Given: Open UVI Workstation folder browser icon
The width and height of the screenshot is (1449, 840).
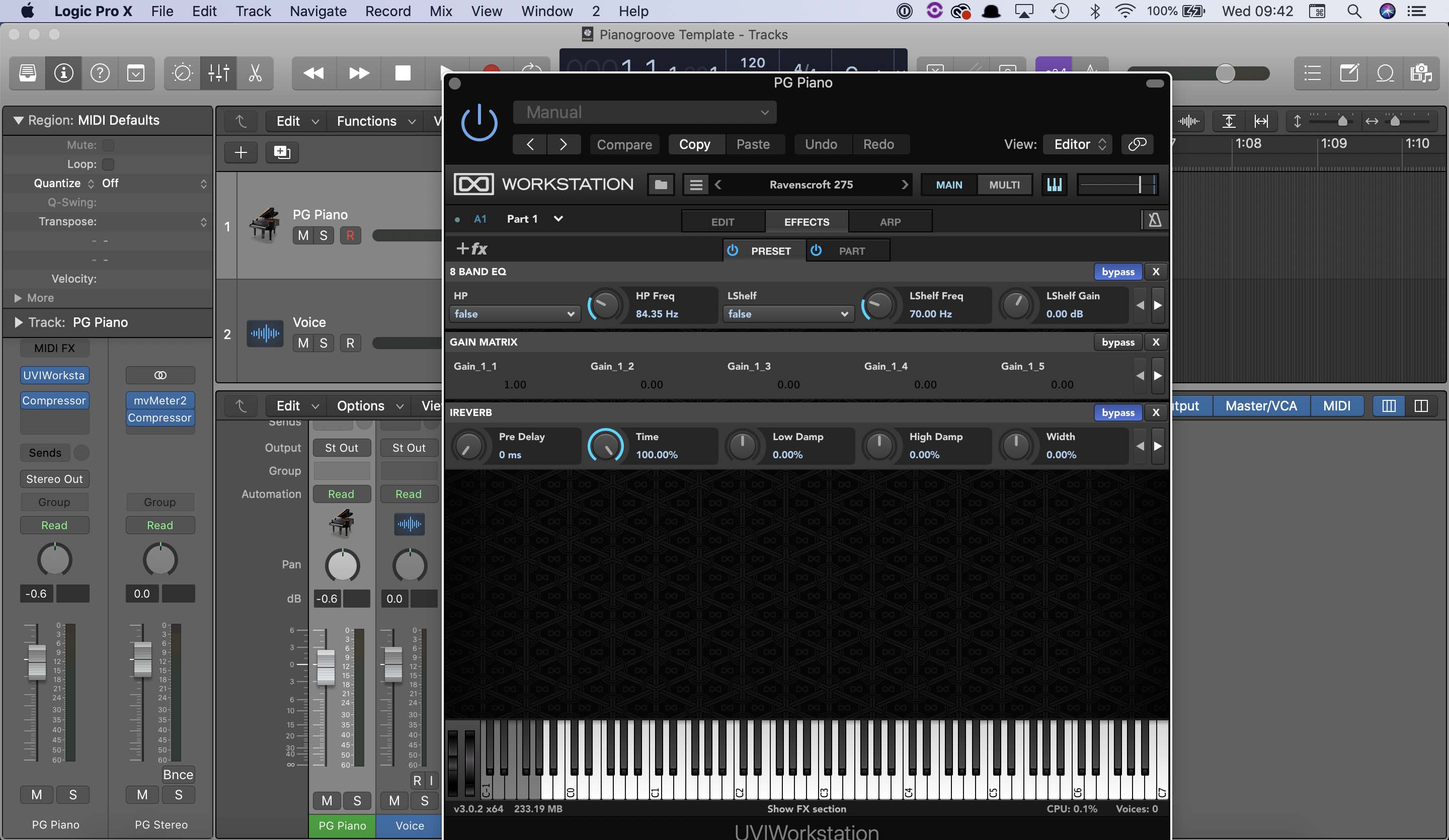Looking at the screenshot, I should (x=661, y=185).
